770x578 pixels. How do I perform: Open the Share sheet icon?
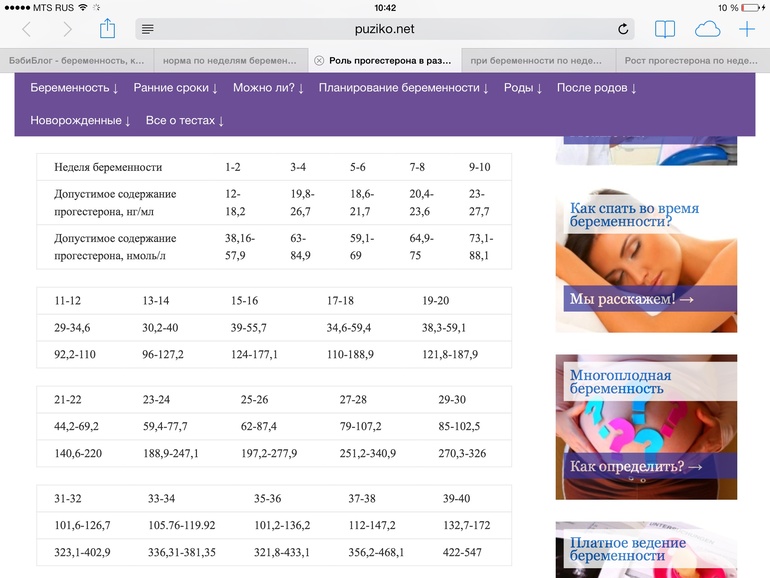pos(108,29)
